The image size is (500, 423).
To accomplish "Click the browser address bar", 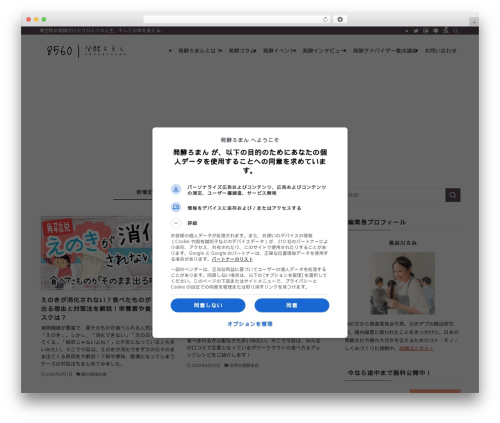I will pos(237,19).
